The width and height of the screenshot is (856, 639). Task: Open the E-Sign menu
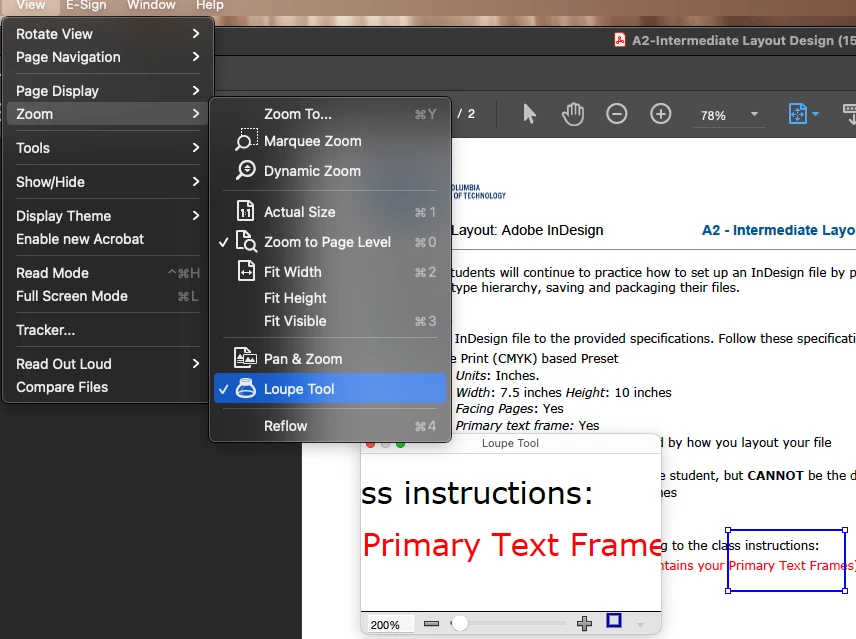pyautogui.click(x=86, y=5)
